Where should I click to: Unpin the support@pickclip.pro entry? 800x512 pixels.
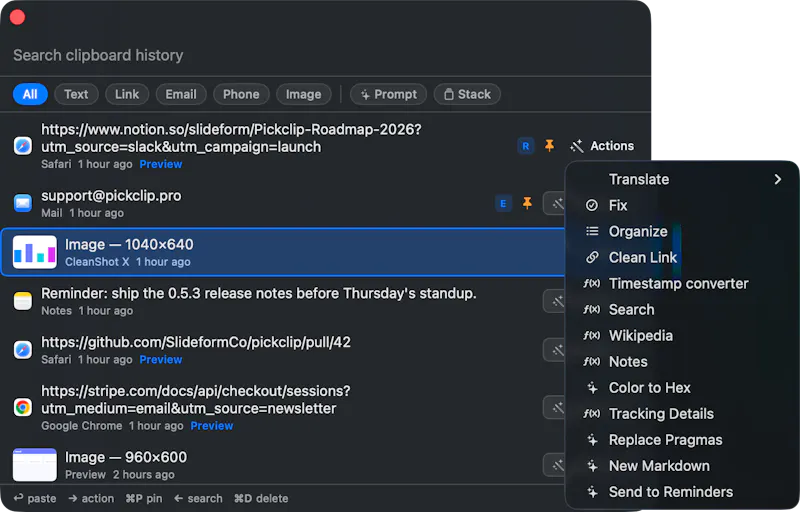[527, 203]
